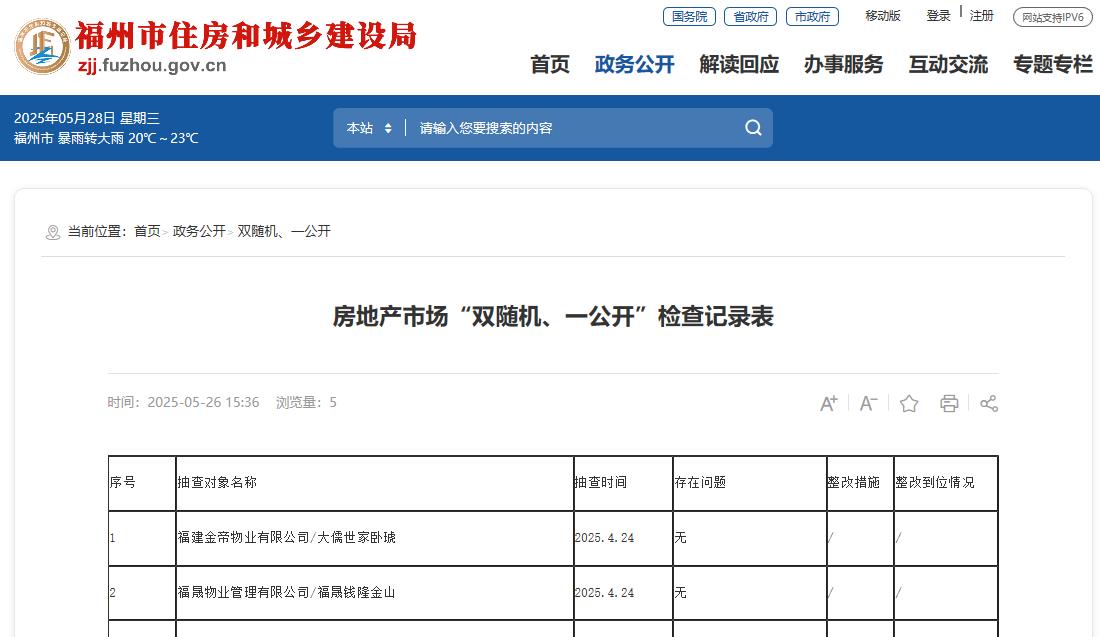The width and height of the screenshot is (1100, 637).
Task: Open the 本站 search scope dropdown
Action: [x=369, y=128]
